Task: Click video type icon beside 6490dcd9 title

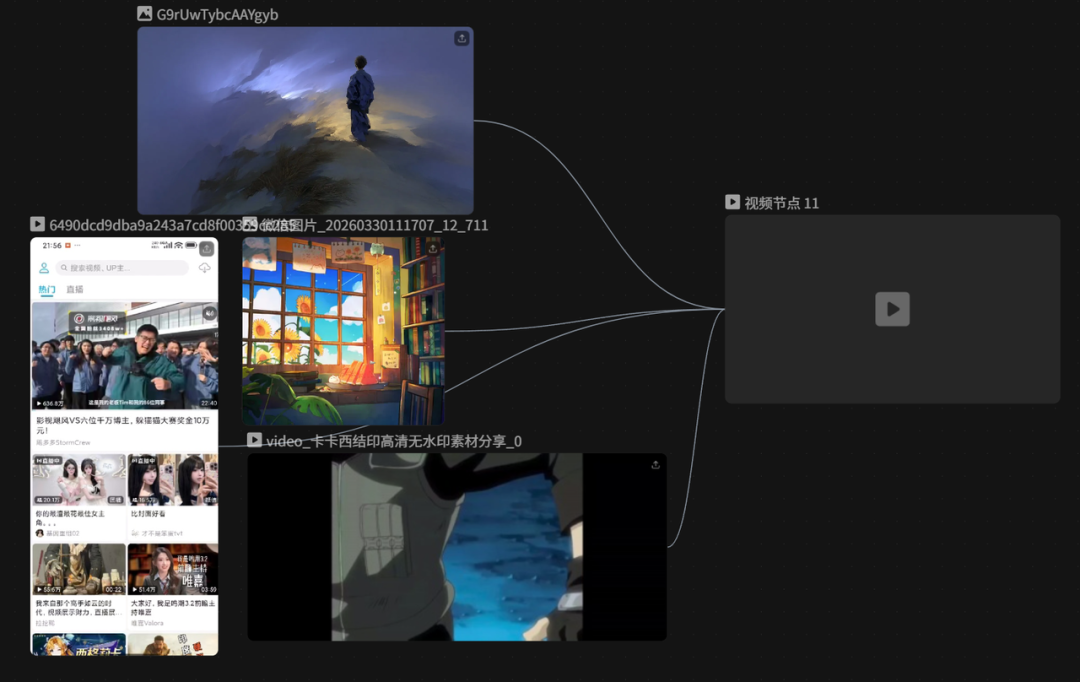Action: pyautogui.click(x=37, y=225)
